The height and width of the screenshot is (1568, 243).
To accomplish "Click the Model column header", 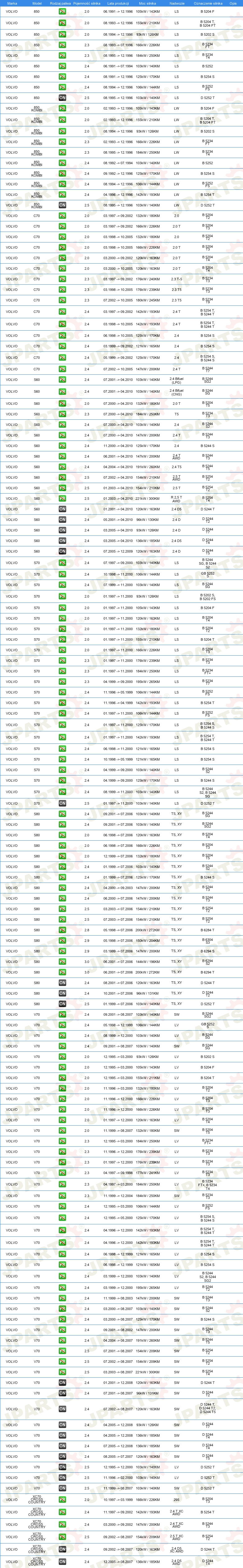I will [x=37, y=3].
